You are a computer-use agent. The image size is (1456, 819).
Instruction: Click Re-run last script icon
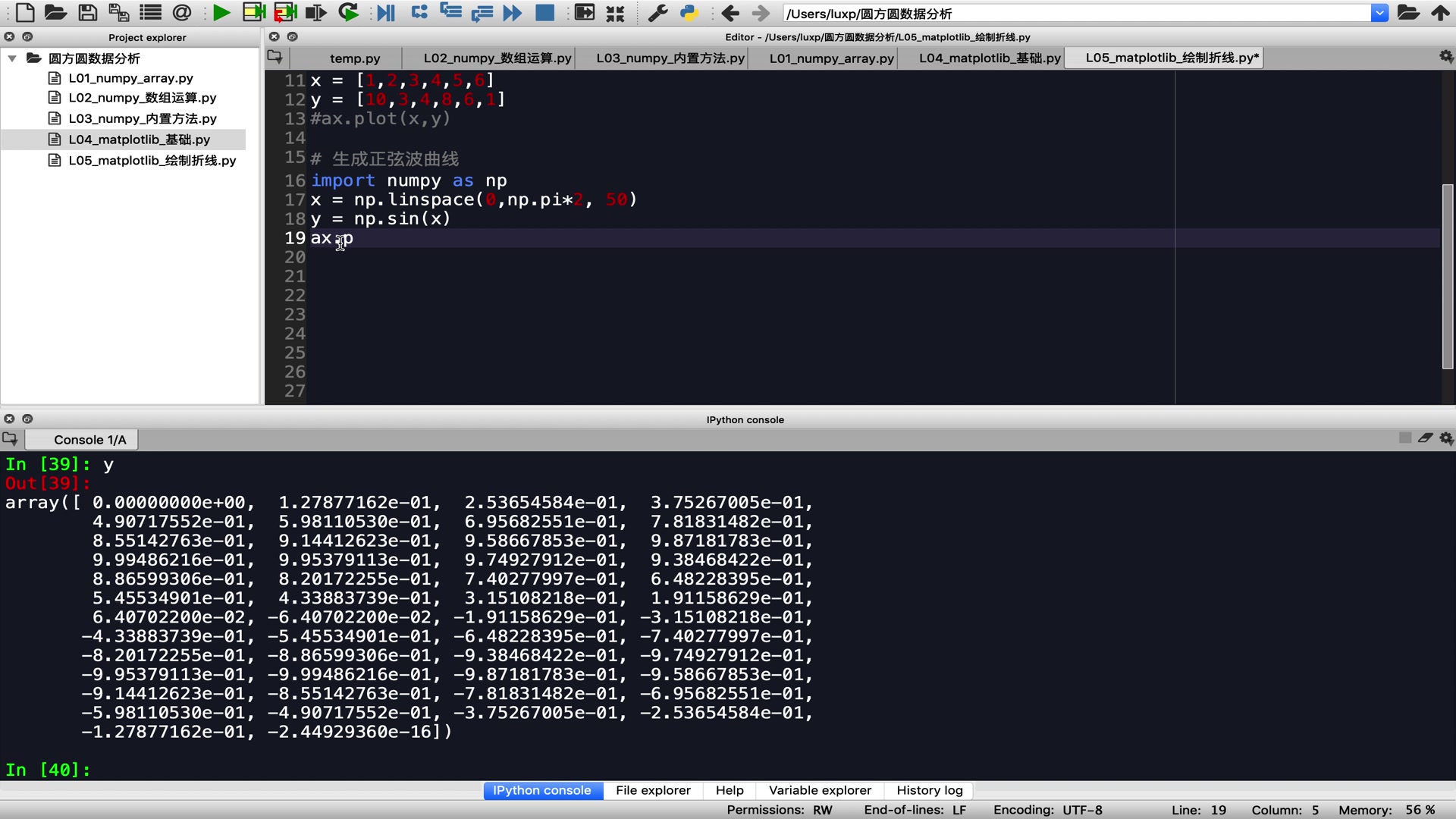click(x=348, y=13)
